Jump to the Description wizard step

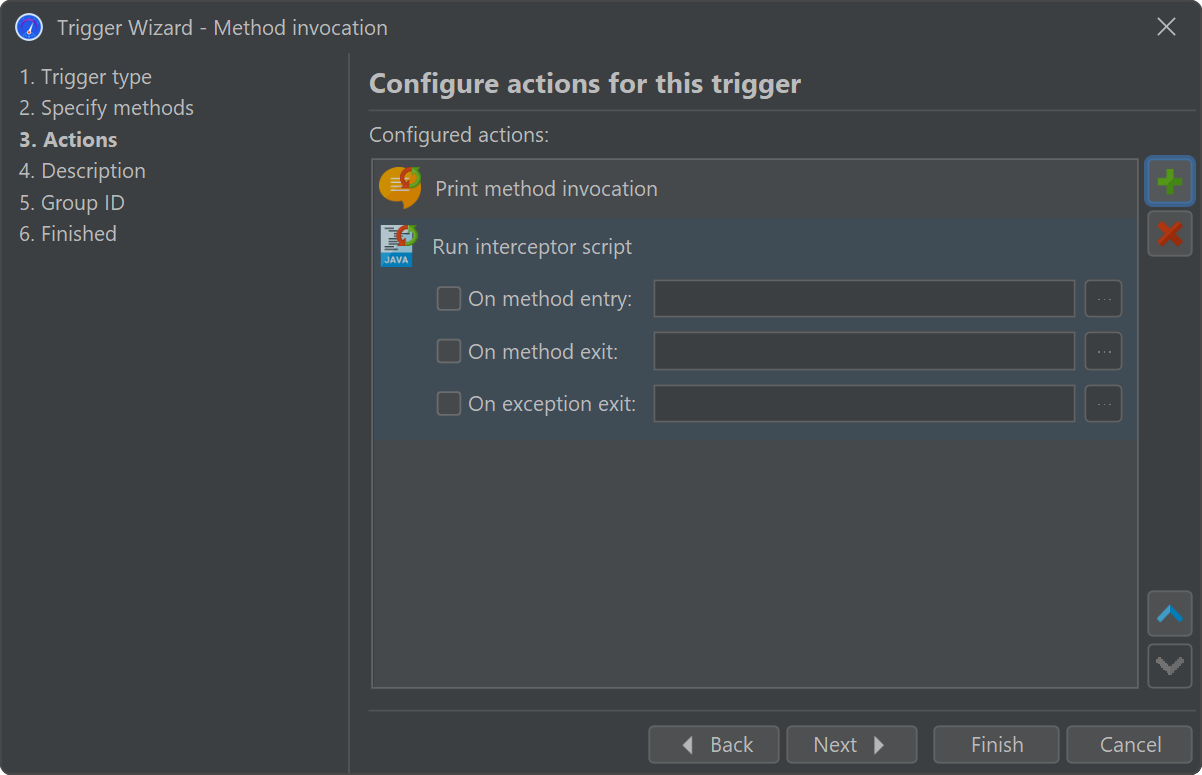pos(83,171)
